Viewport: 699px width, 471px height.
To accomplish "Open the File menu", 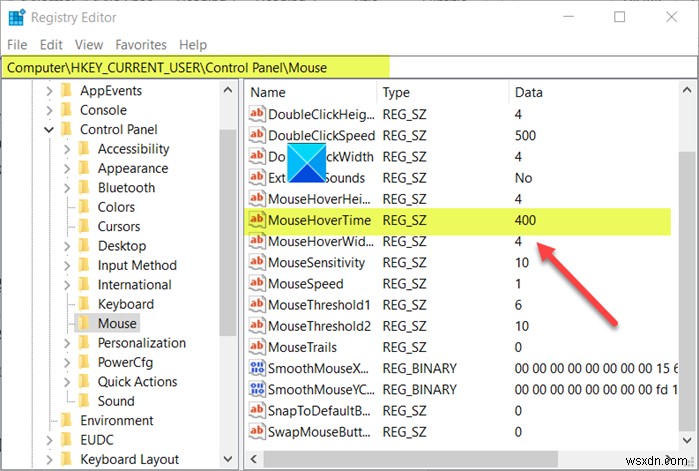I will click(x=17, y=45).
